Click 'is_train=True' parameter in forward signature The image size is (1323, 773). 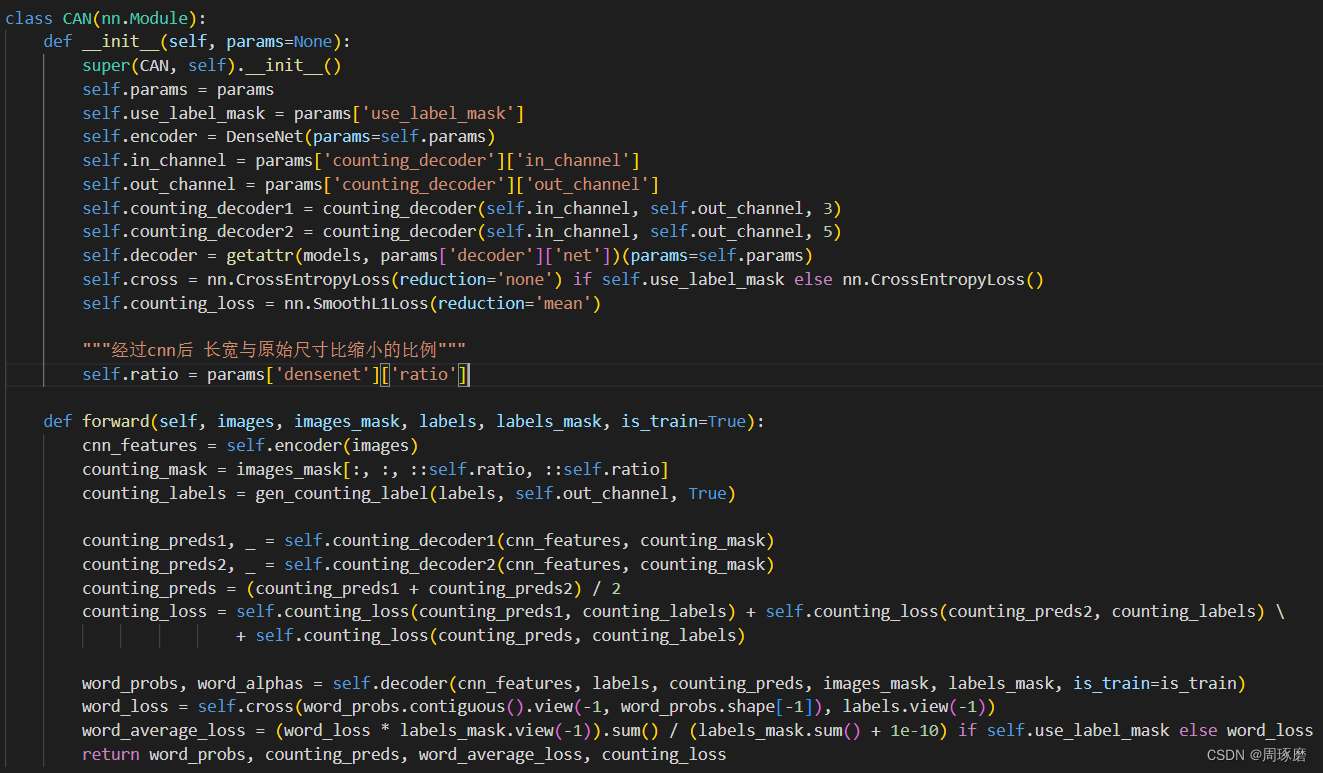683,421
